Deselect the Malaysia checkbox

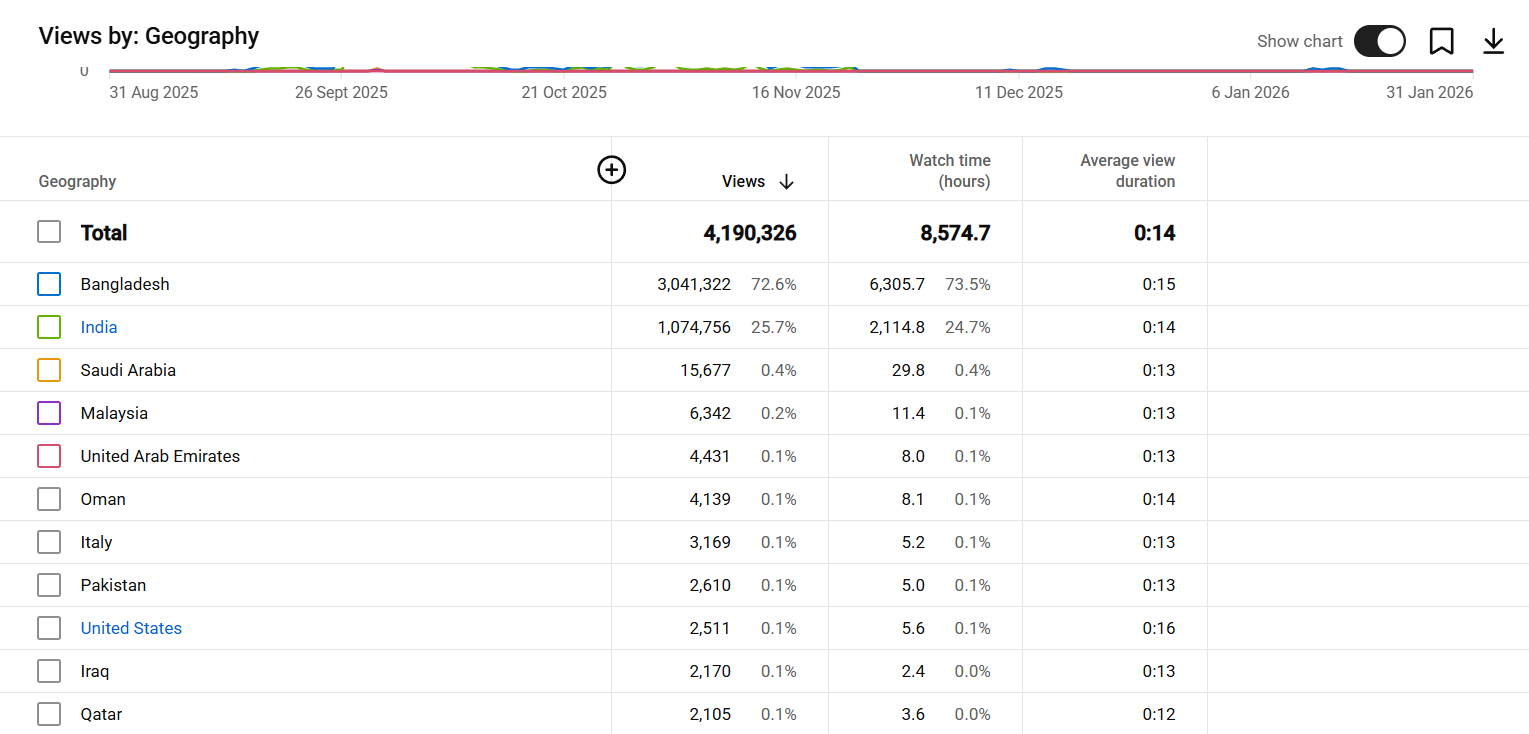[x=49, y=413]
